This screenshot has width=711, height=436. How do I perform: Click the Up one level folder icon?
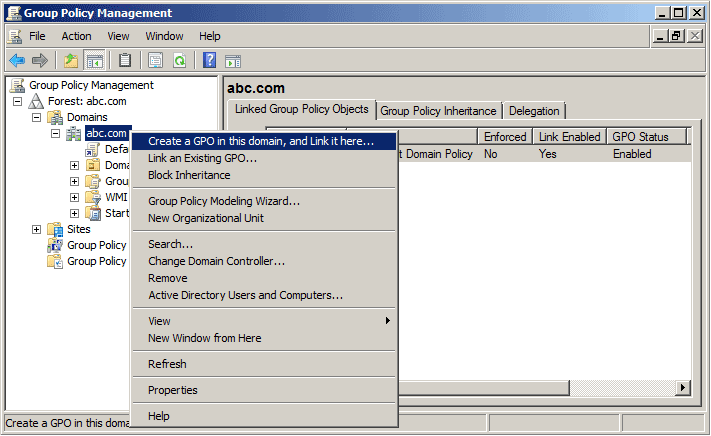(x=71, y=60)
